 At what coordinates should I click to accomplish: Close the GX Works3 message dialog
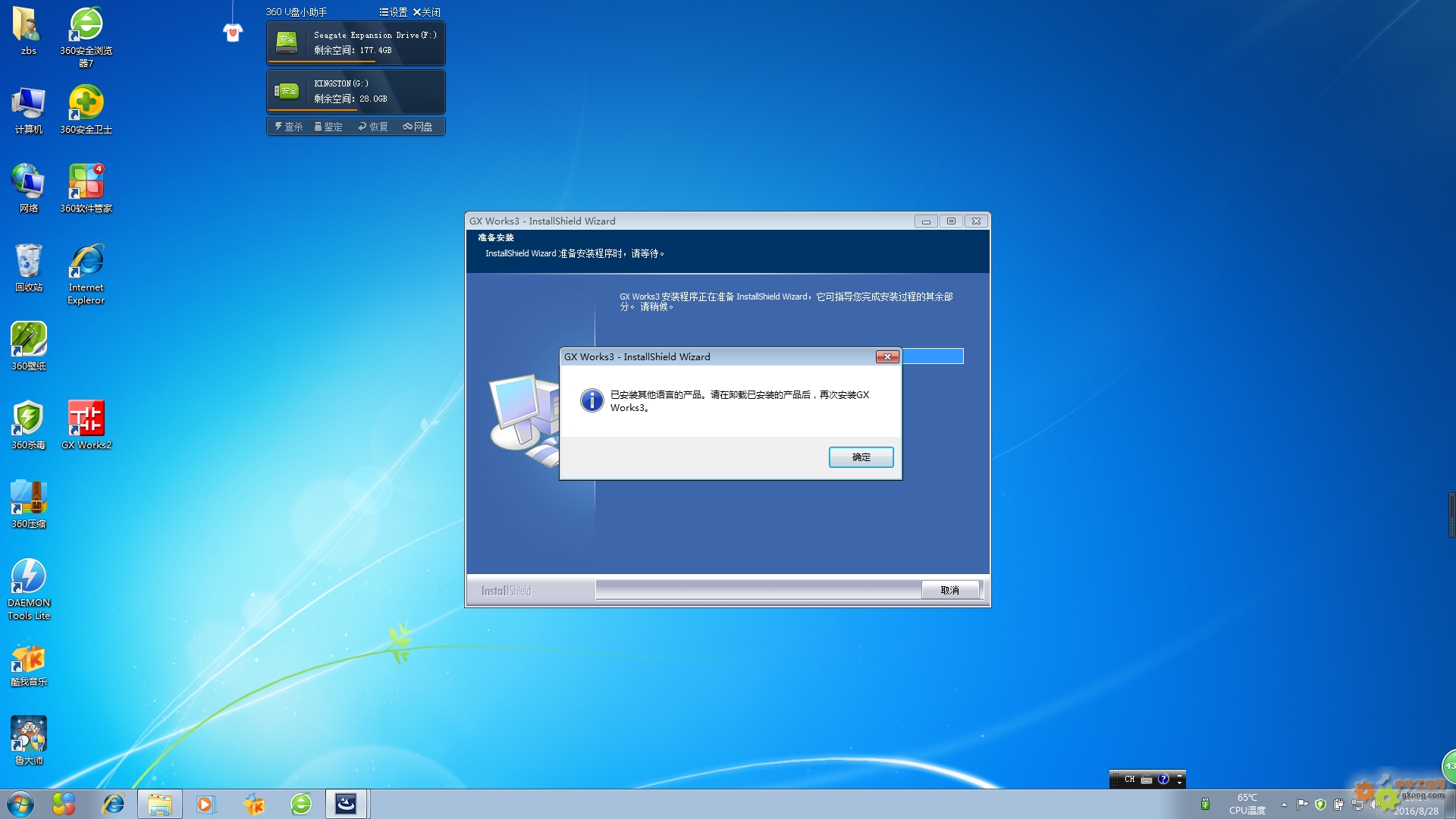pos(887,356)
